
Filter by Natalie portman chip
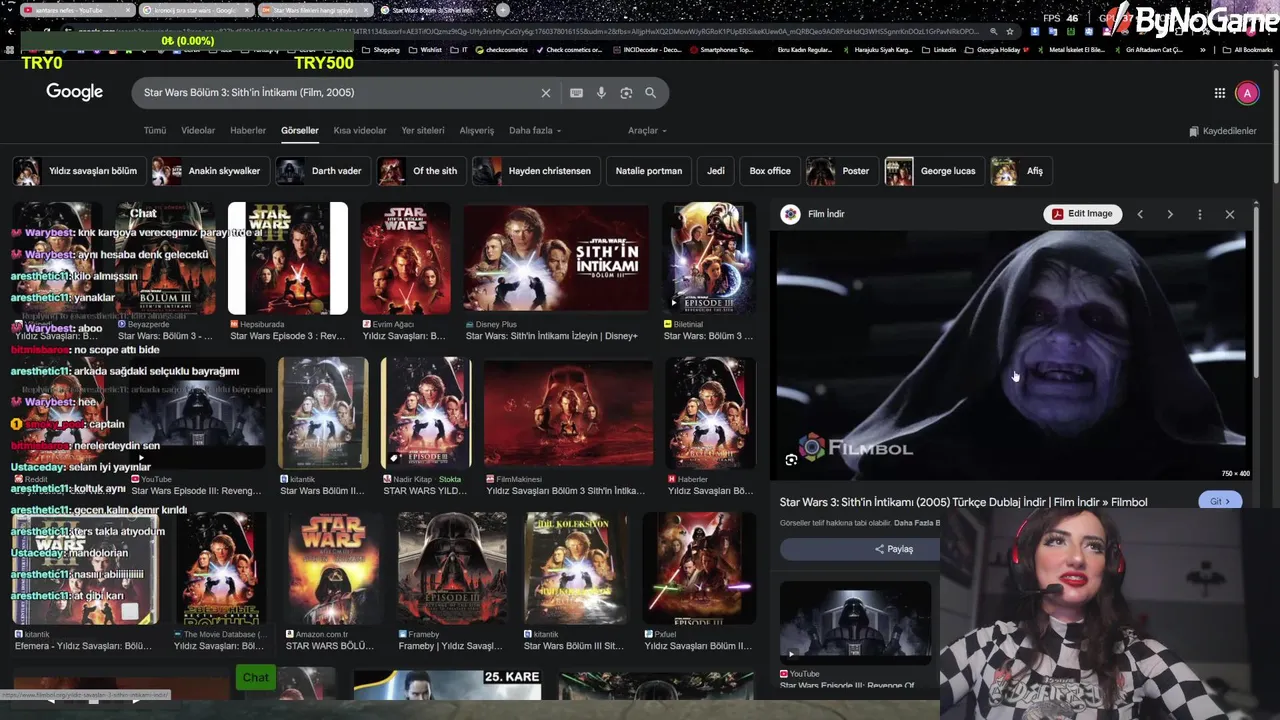[649, 171]
